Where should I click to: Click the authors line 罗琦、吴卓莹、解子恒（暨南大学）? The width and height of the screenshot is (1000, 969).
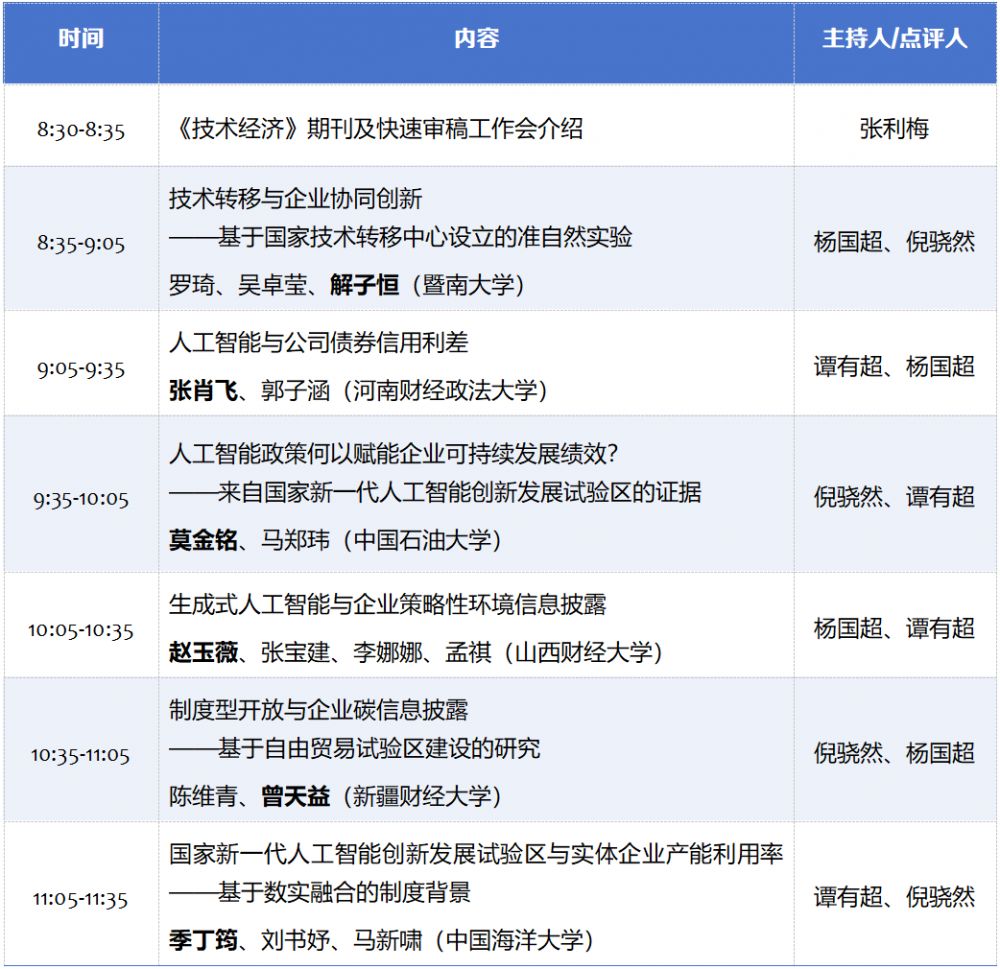(x=348, y=285)
